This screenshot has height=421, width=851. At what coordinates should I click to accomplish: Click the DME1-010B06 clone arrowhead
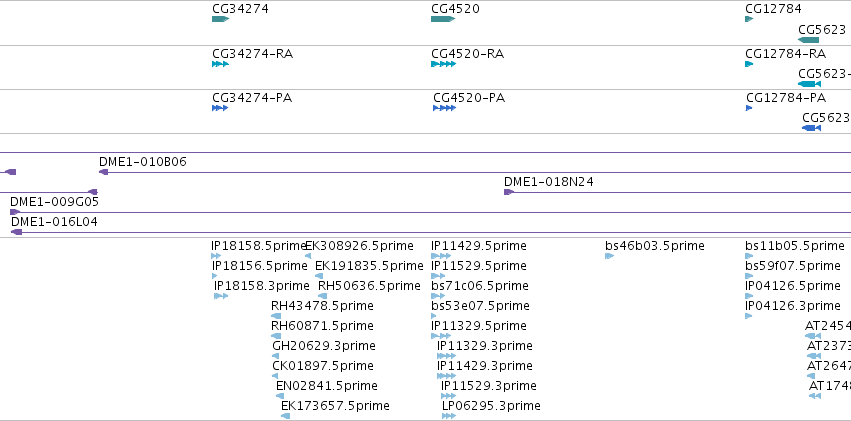pyautogui.click(x=104, y=172)
